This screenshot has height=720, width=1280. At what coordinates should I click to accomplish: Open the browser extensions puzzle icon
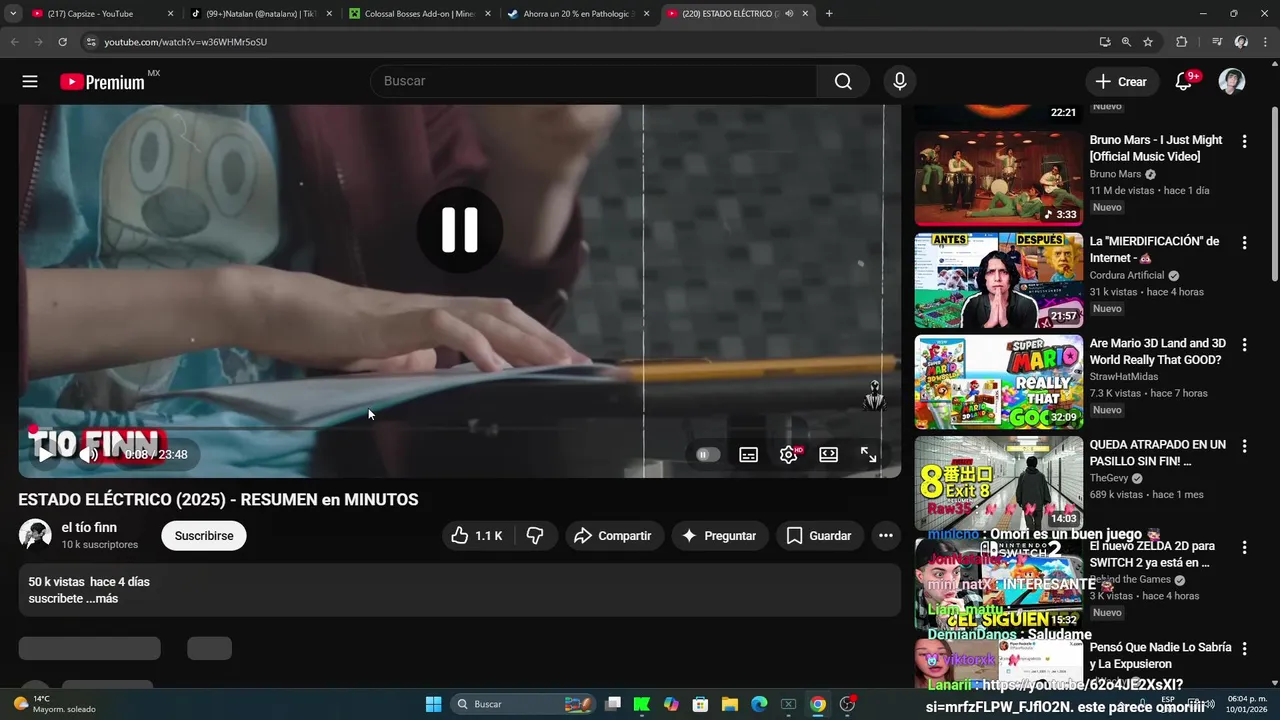[x=1181, y=42]
